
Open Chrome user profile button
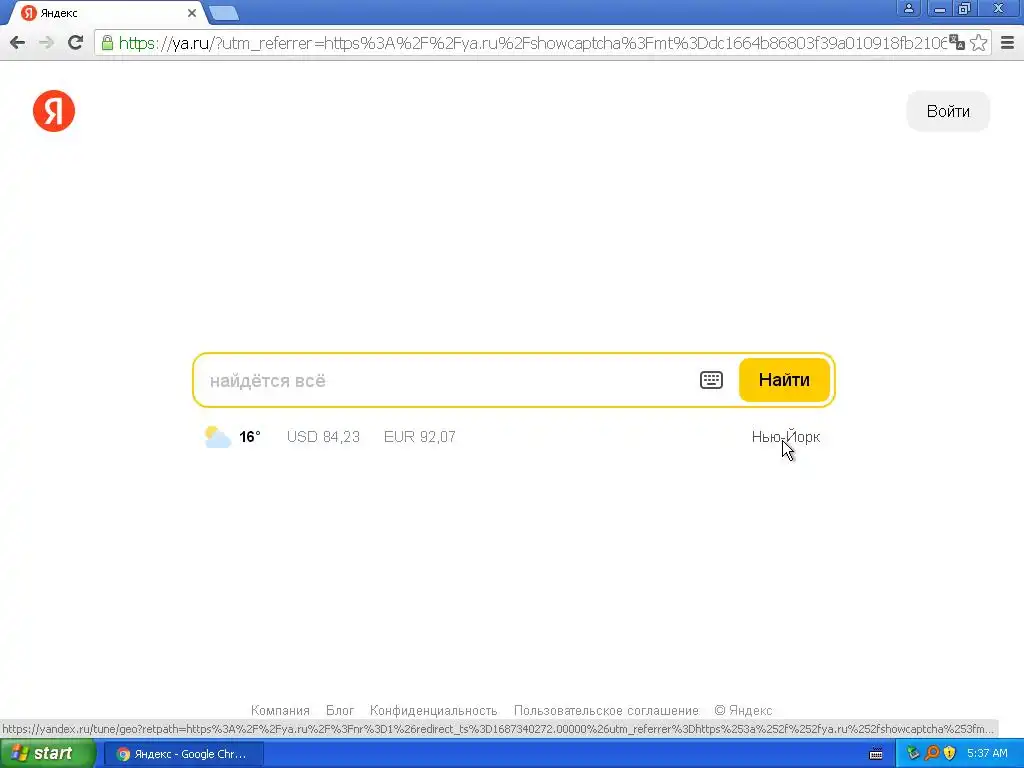pos(908,8)
